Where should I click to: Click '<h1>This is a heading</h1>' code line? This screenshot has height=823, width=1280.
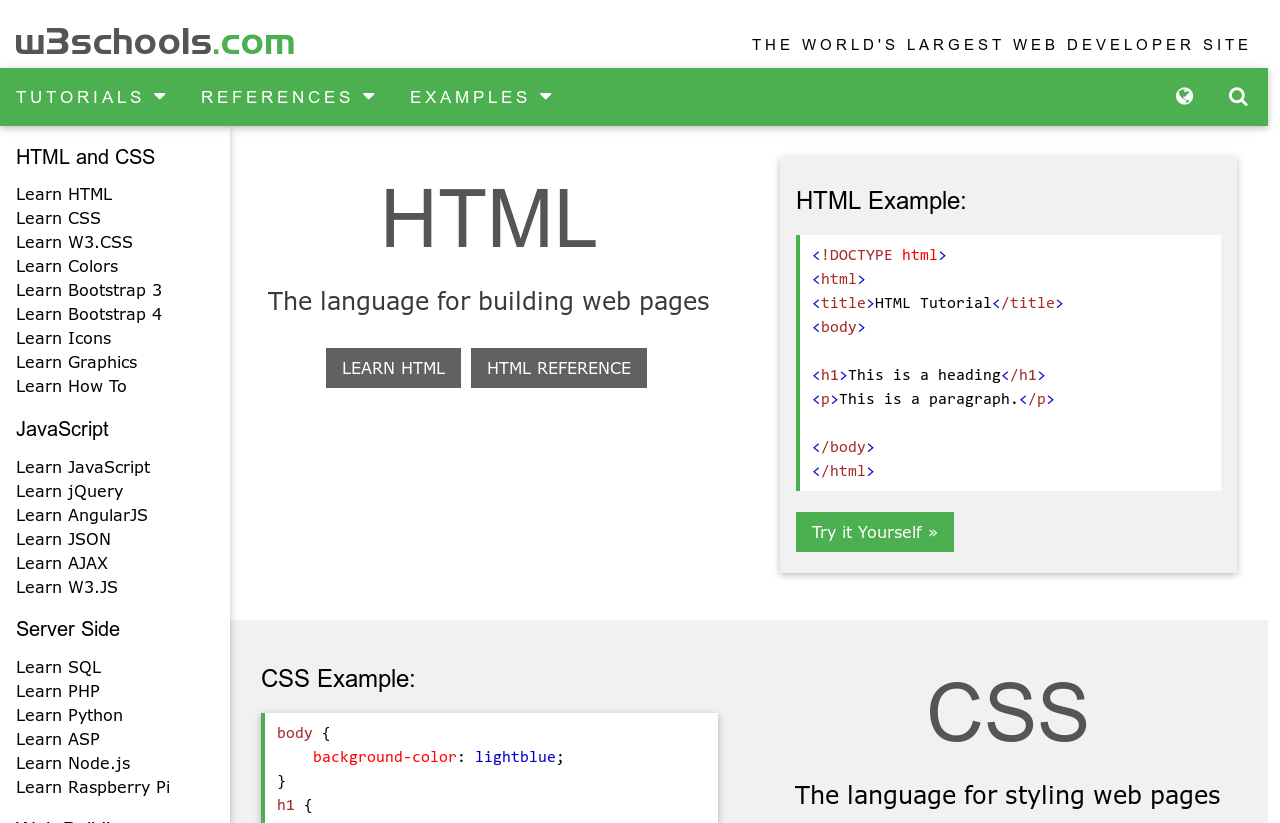(x=929, y=375)
